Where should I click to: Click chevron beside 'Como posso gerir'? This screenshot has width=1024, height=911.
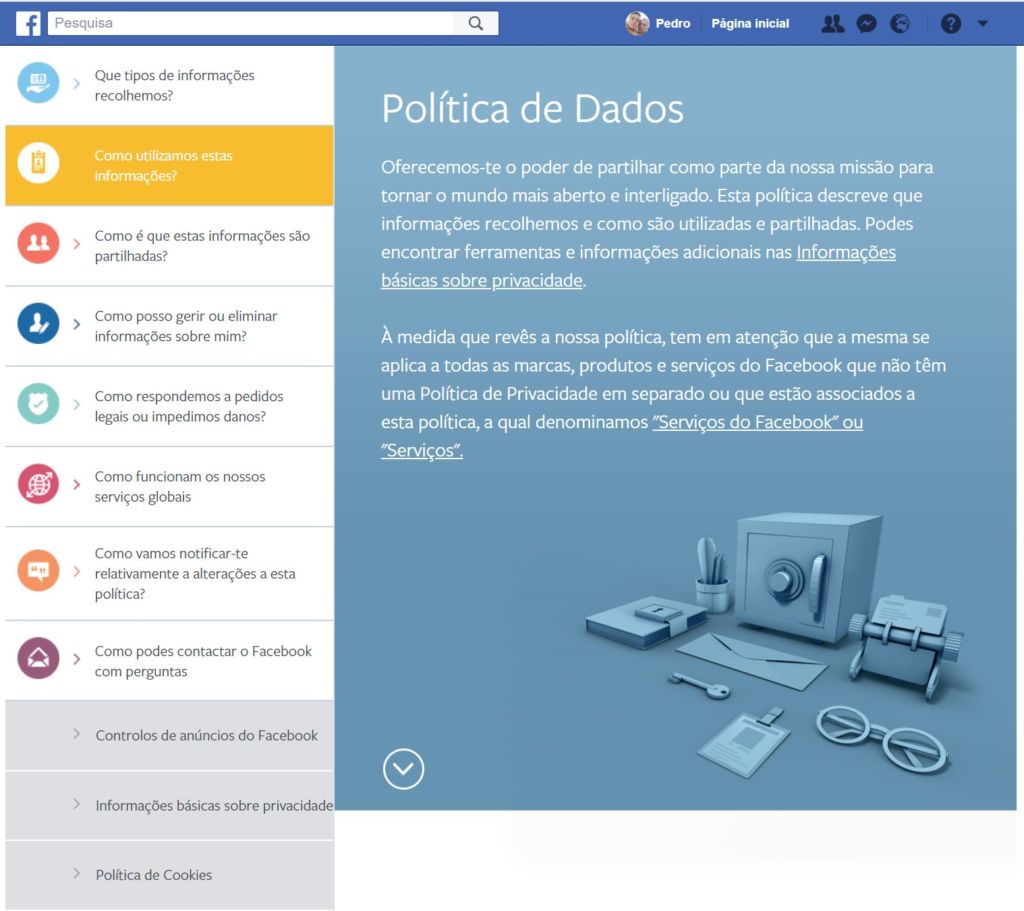pyautogui.click(x=76, y=324)
